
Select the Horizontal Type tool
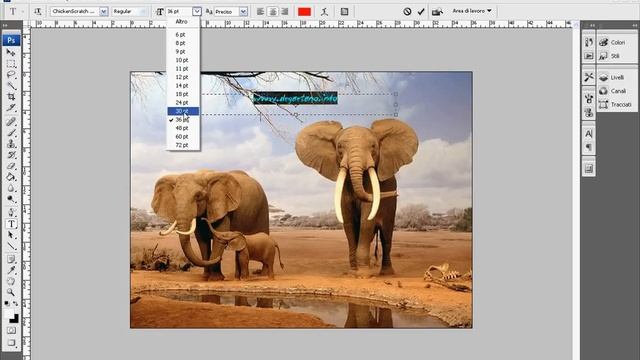(11, 224)
